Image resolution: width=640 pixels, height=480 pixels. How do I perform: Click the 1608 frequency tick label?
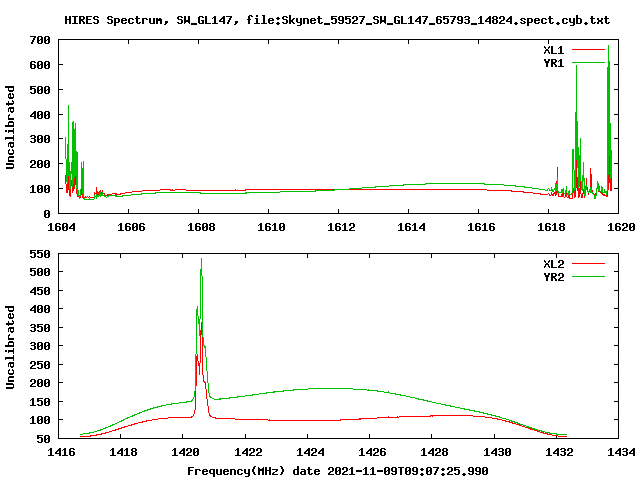coord(201,227)
